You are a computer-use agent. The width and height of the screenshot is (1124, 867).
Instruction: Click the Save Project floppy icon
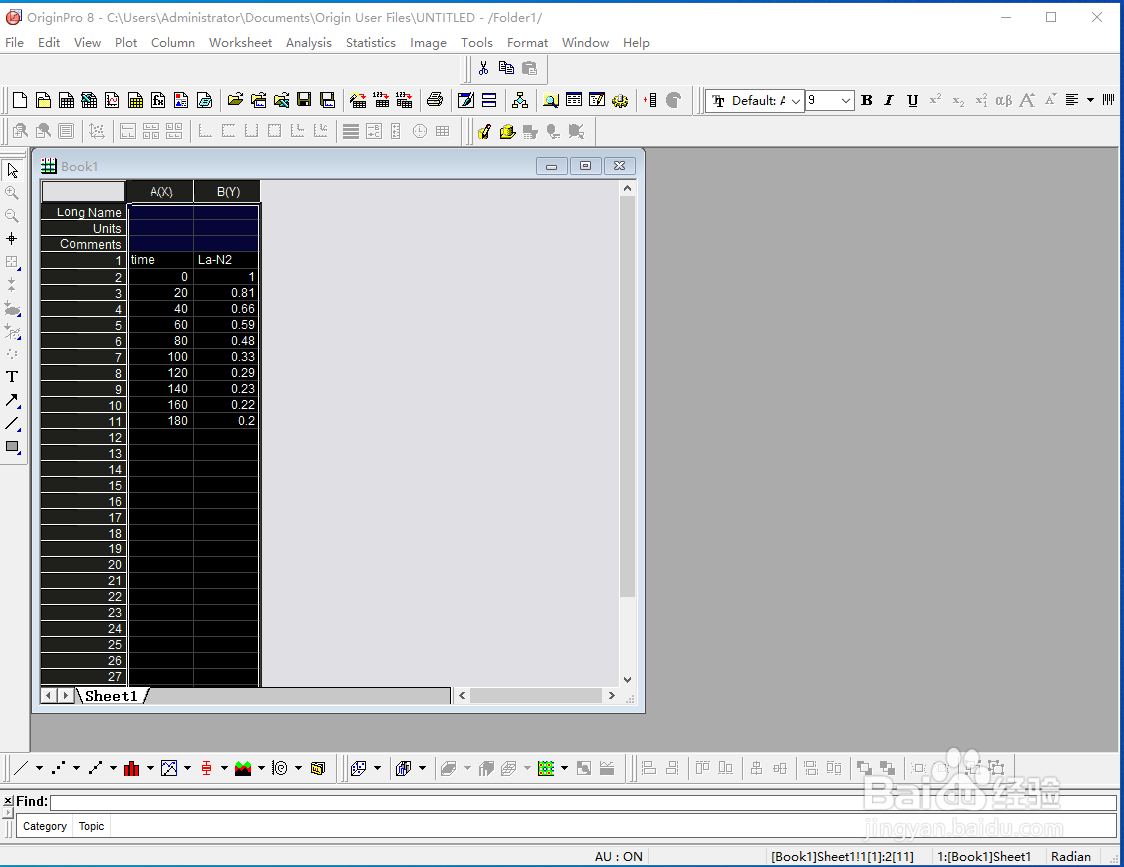coord(304,100)
